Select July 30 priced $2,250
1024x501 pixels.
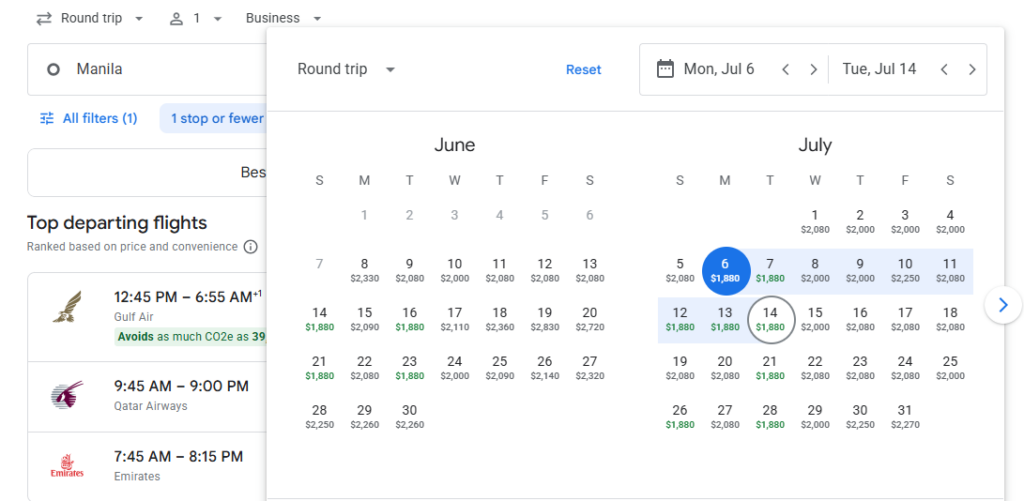[x=860, y=417]
